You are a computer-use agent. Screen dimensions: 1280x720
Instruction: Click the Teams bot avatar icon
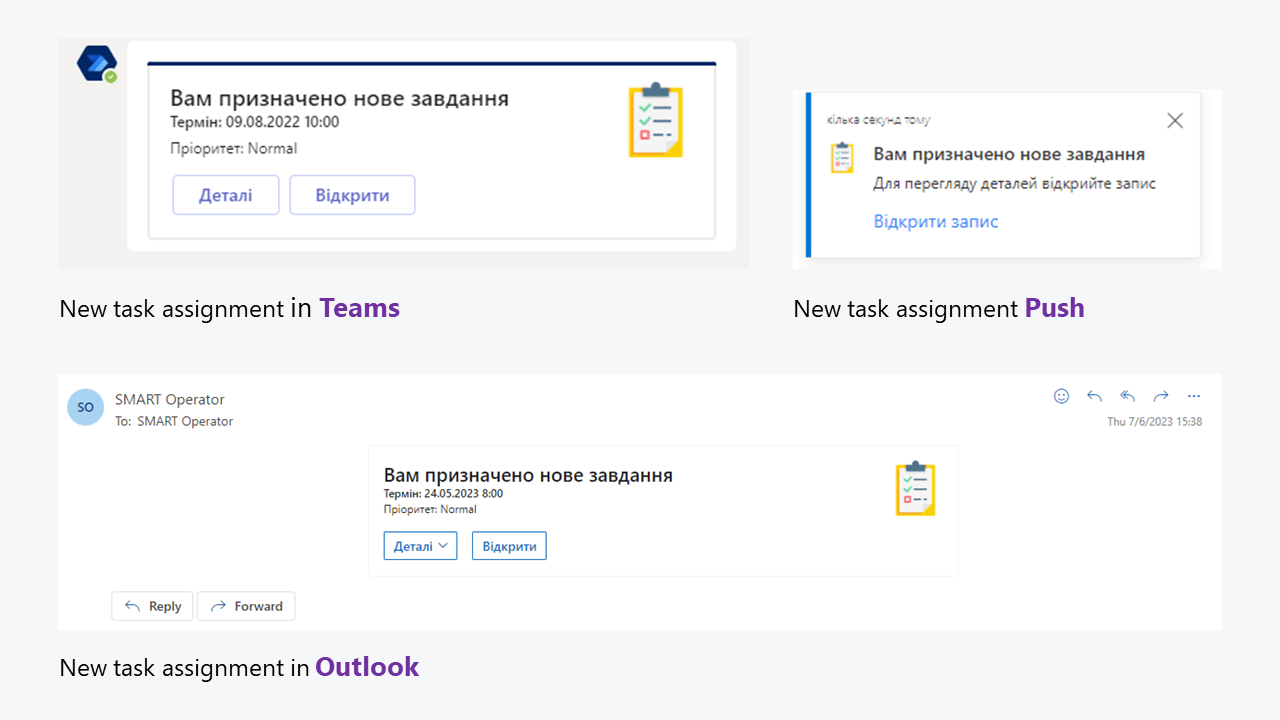click(97, 64)
